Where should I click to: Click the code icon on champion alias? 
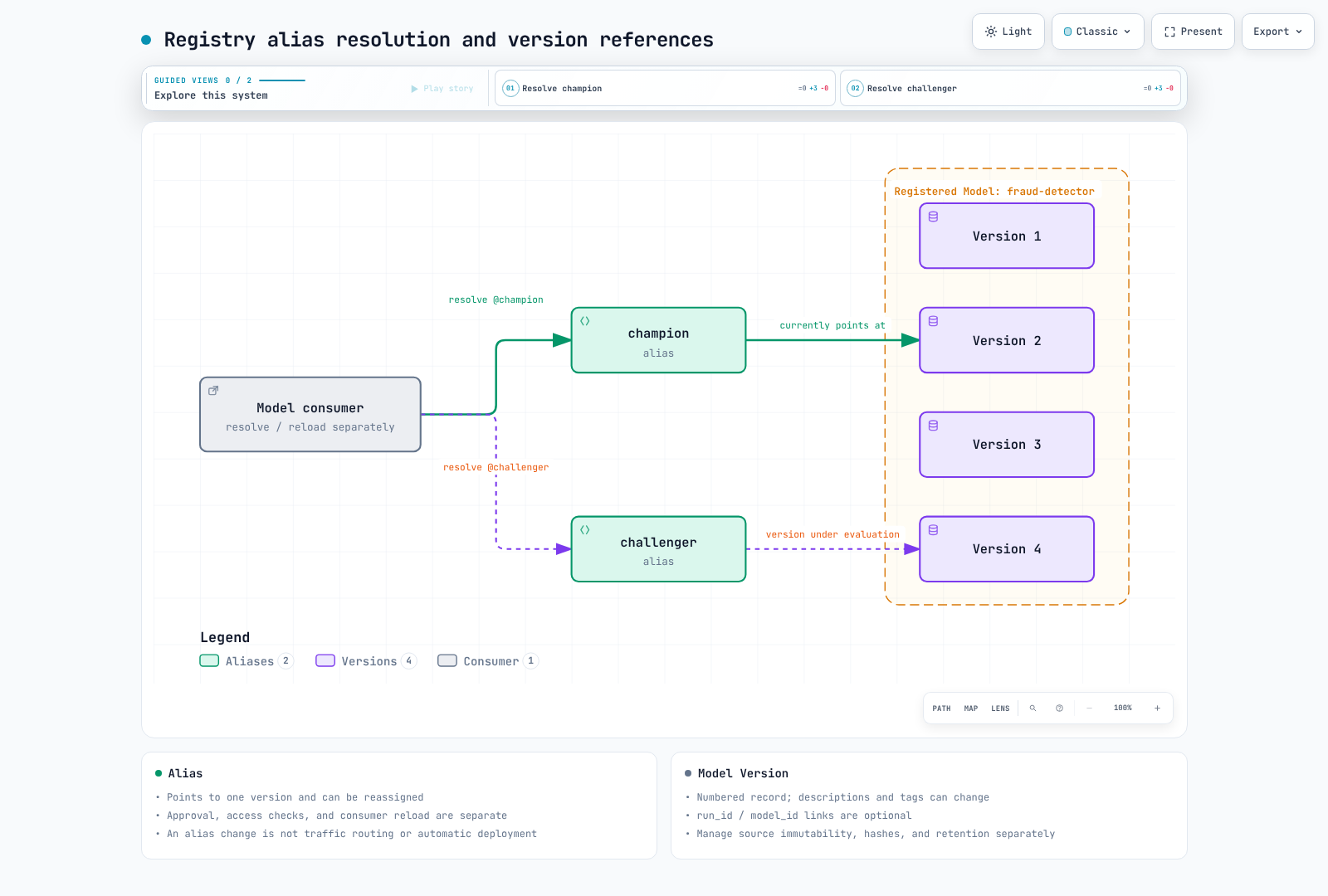tap(585, 321)
